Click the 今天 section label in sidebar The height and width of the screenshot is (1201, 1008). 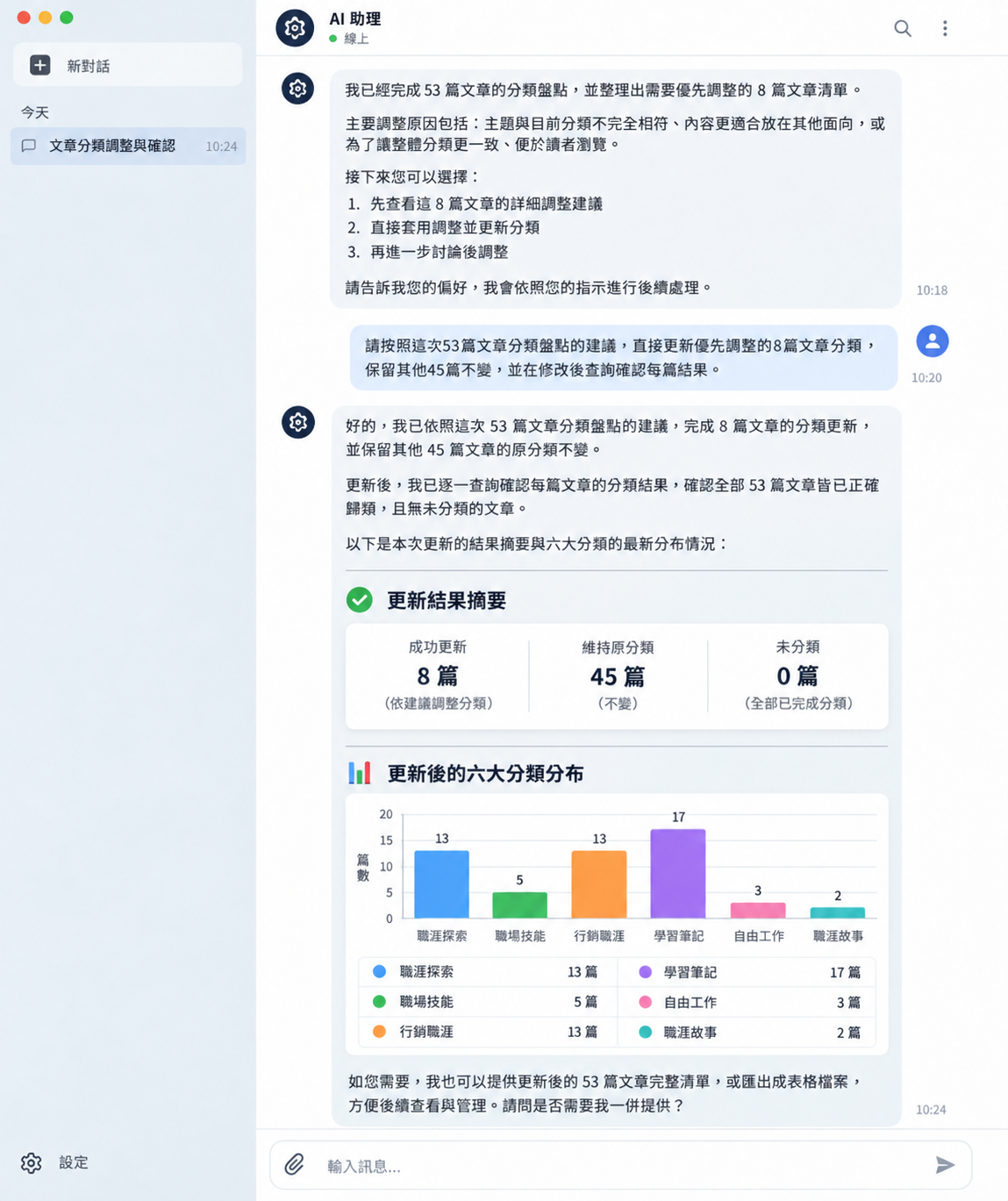(x=35, y=112)
